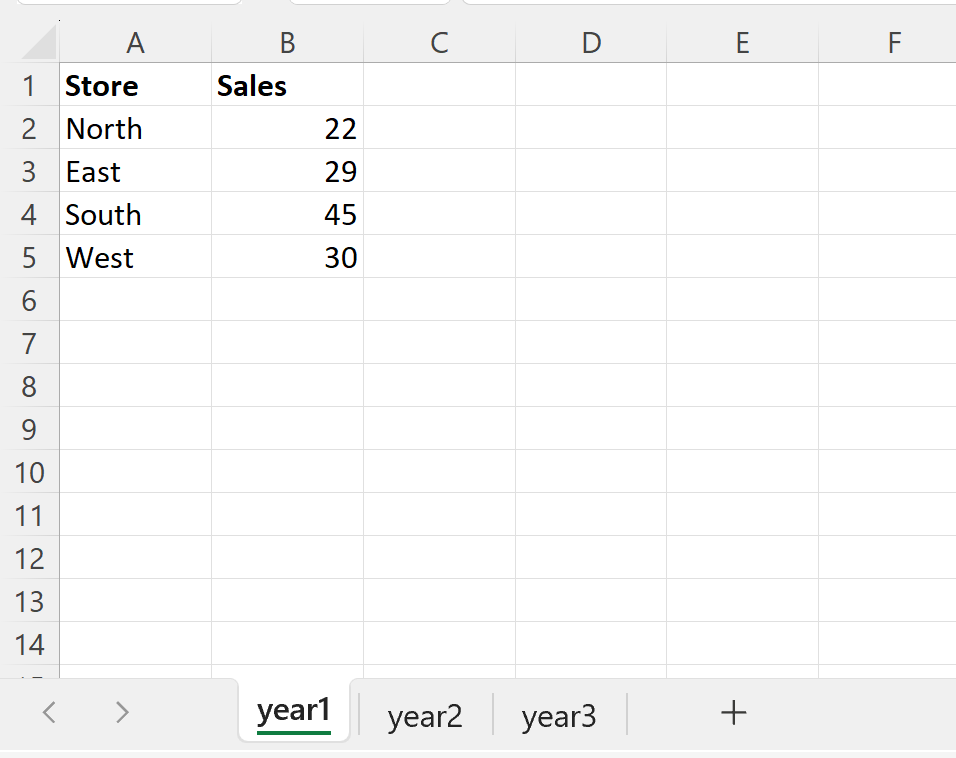Select the value 29 next to East
This screenshot has height=758, width=956.
tap(287, 171)
